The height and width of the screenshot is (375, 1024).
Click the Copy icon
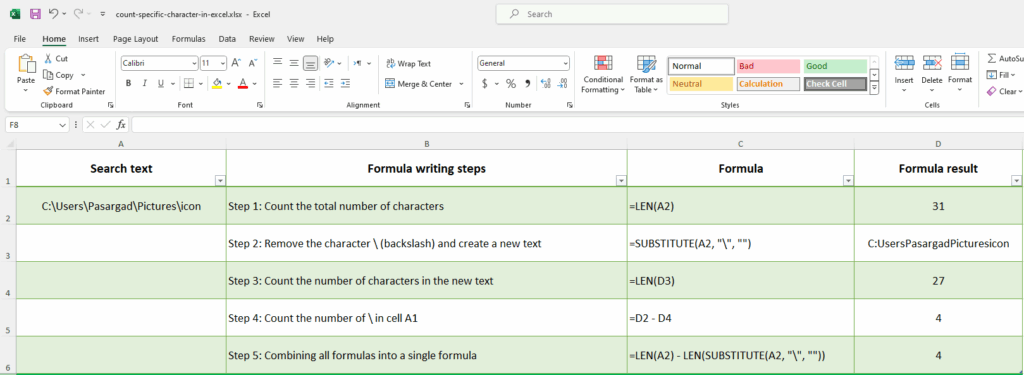pyautogui.click(x=48, y=75)
